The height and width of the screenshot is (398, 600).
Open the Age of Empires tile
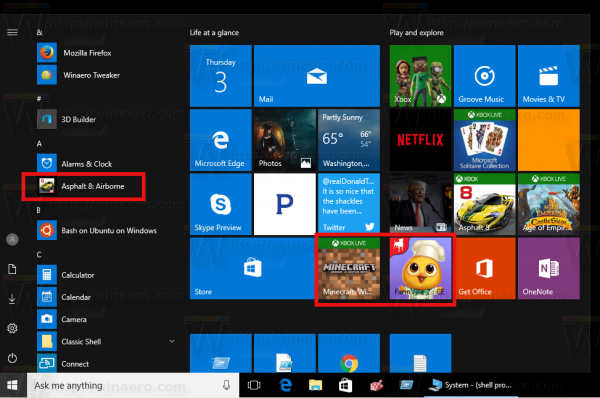point(549,204)
